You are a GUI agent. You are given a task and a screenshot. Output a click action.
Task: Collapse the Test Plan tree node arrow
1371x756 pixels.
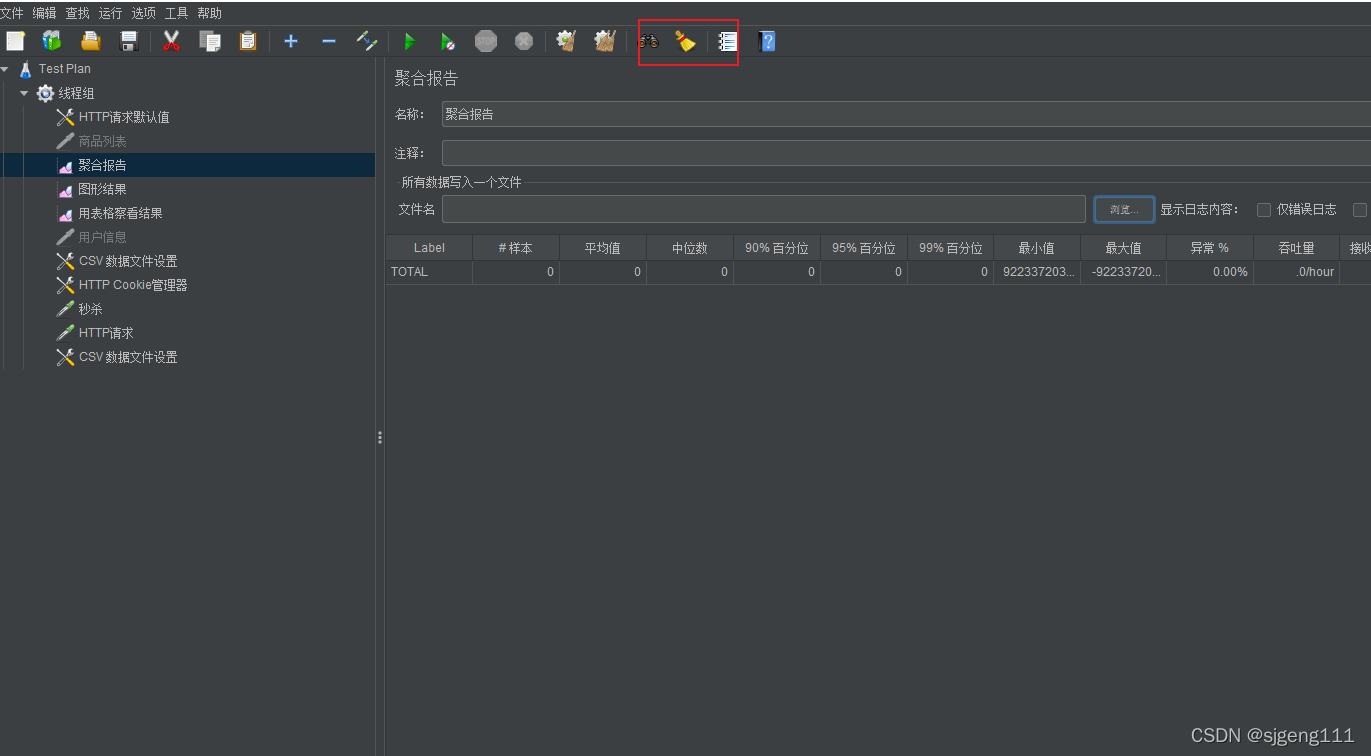5,69
